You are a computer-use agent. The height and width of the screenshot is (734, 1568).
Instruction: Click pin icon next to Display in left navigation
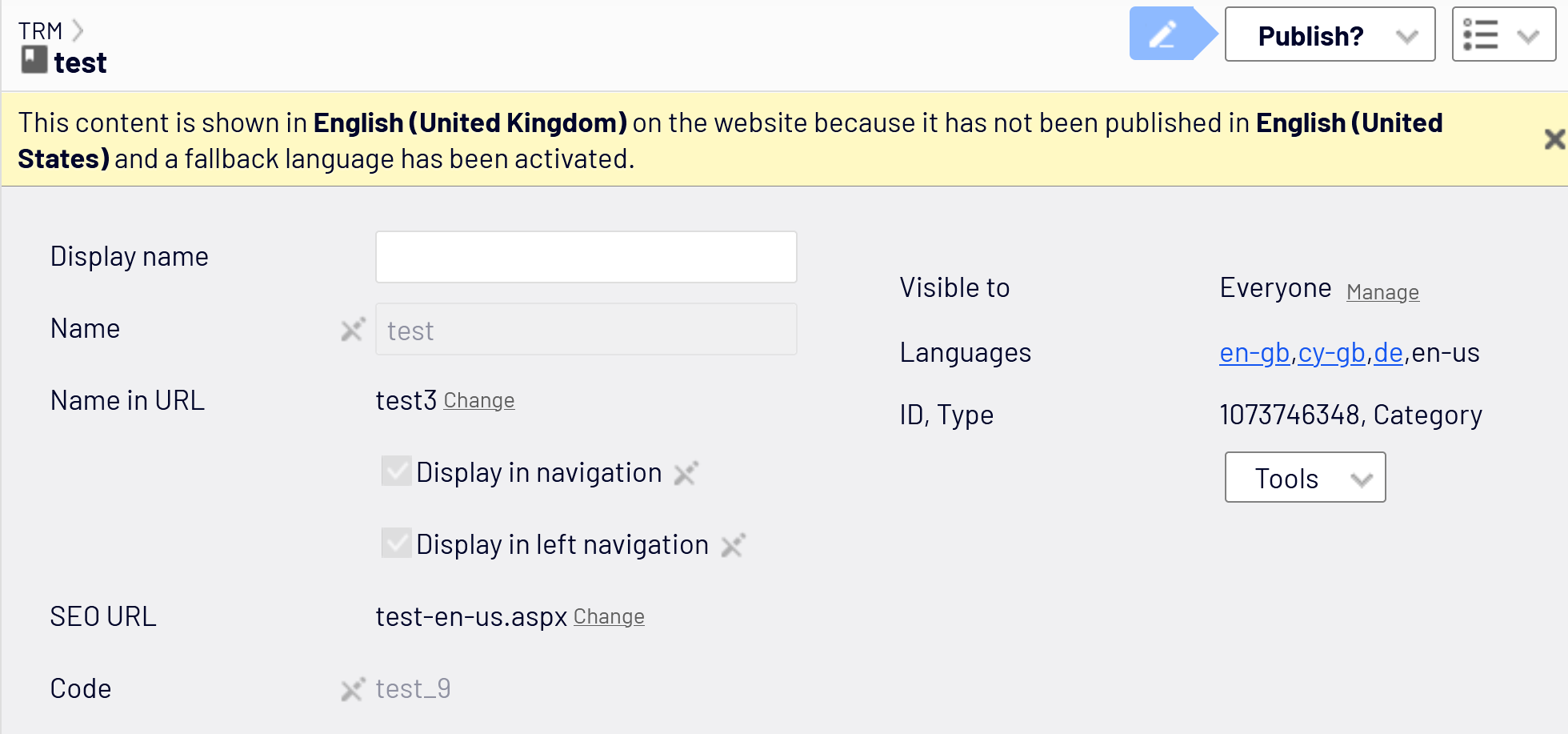pos(733,546)
